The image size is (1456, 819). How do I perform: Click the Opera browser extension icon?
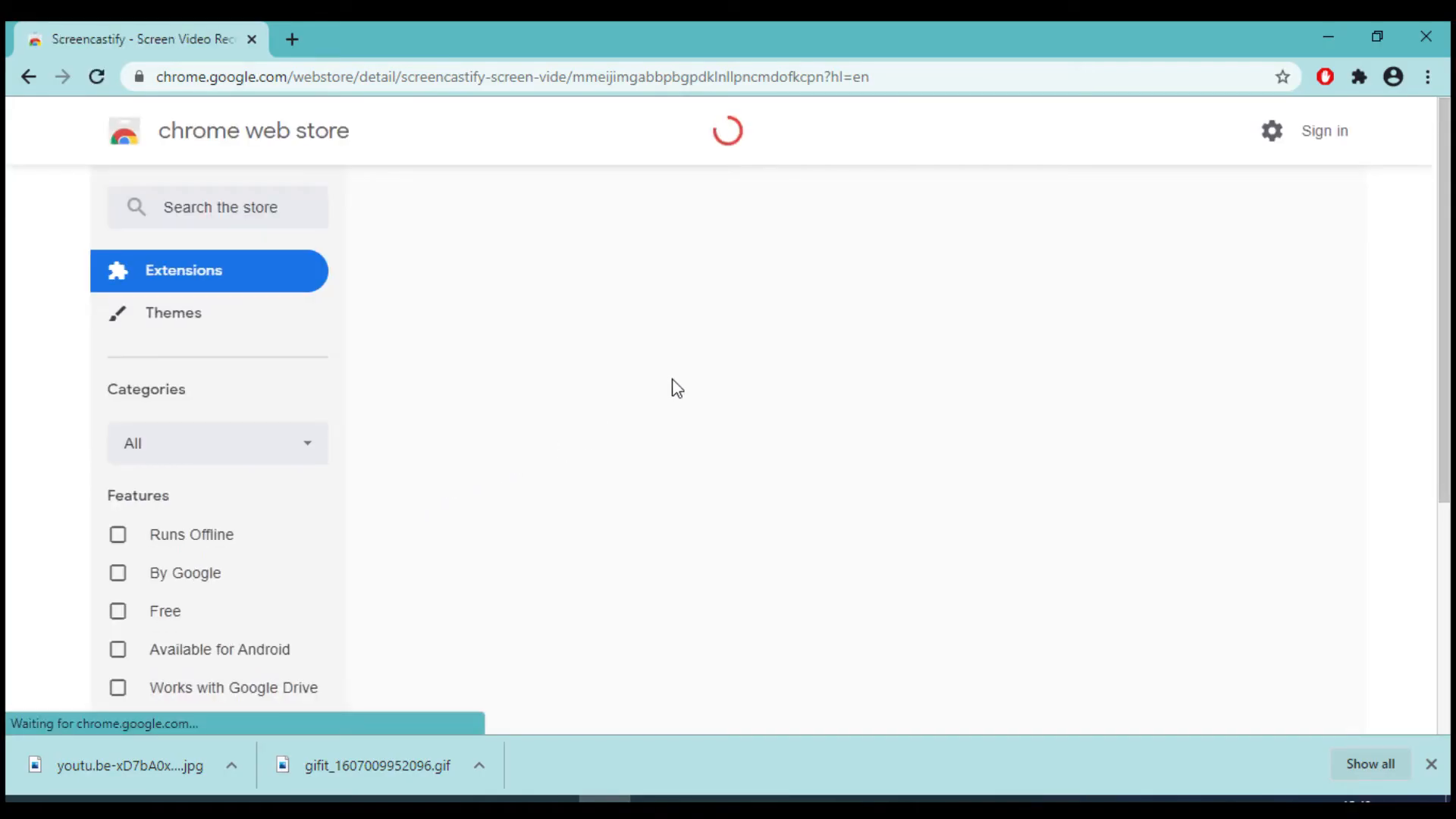1325,77
